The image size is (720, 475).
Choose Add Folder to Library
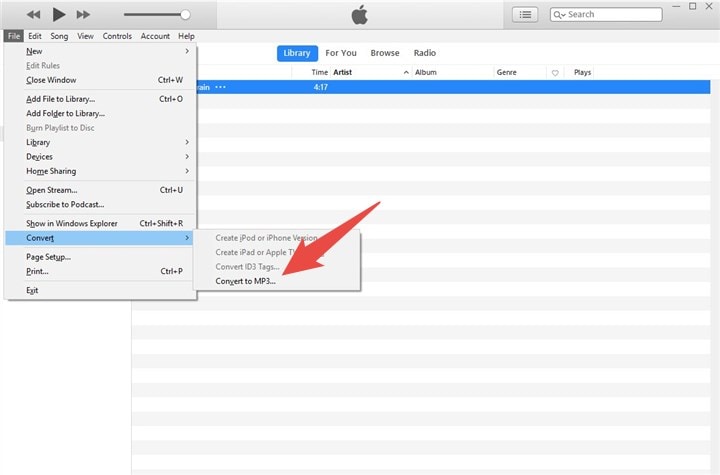point(100,113)
